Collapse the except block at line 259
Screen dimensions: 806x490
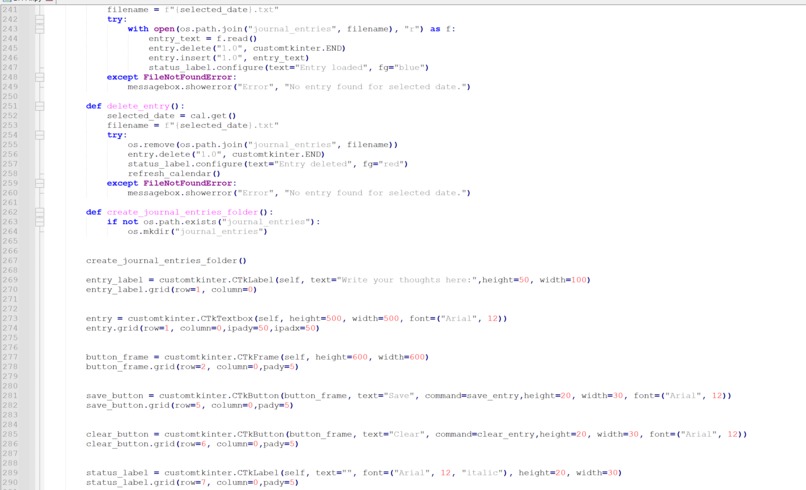[40, 183]
